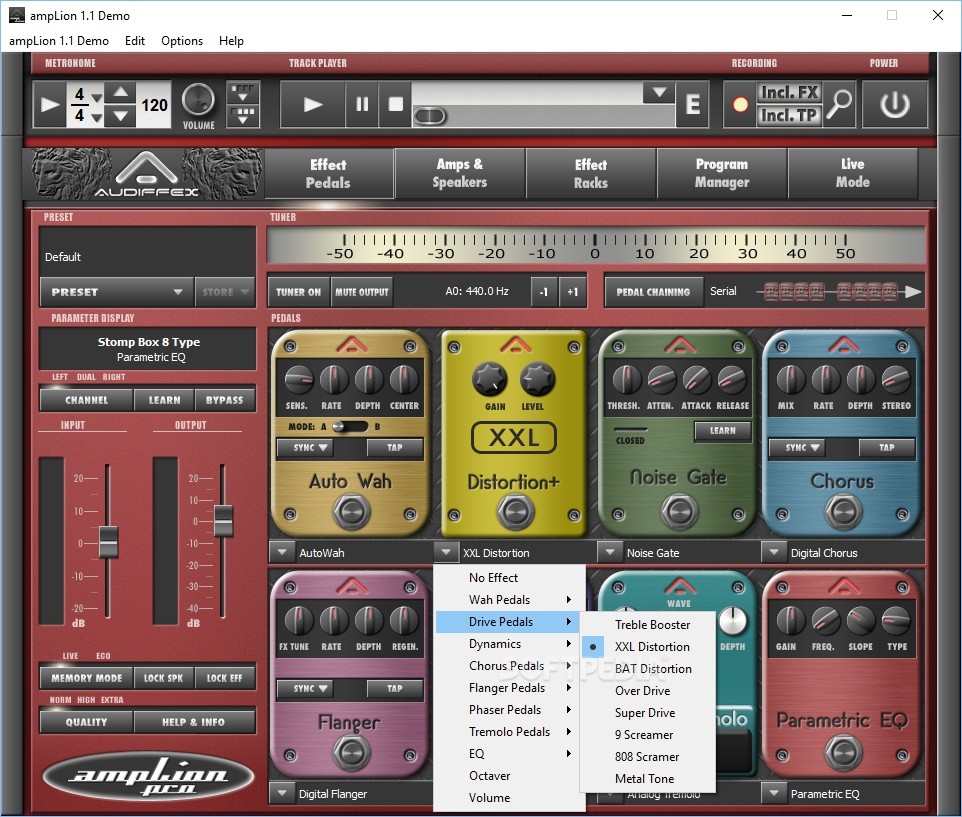Click the Input level fader
Image resolution: width=962 pixels, height=817 pixels.
[108, 542]
